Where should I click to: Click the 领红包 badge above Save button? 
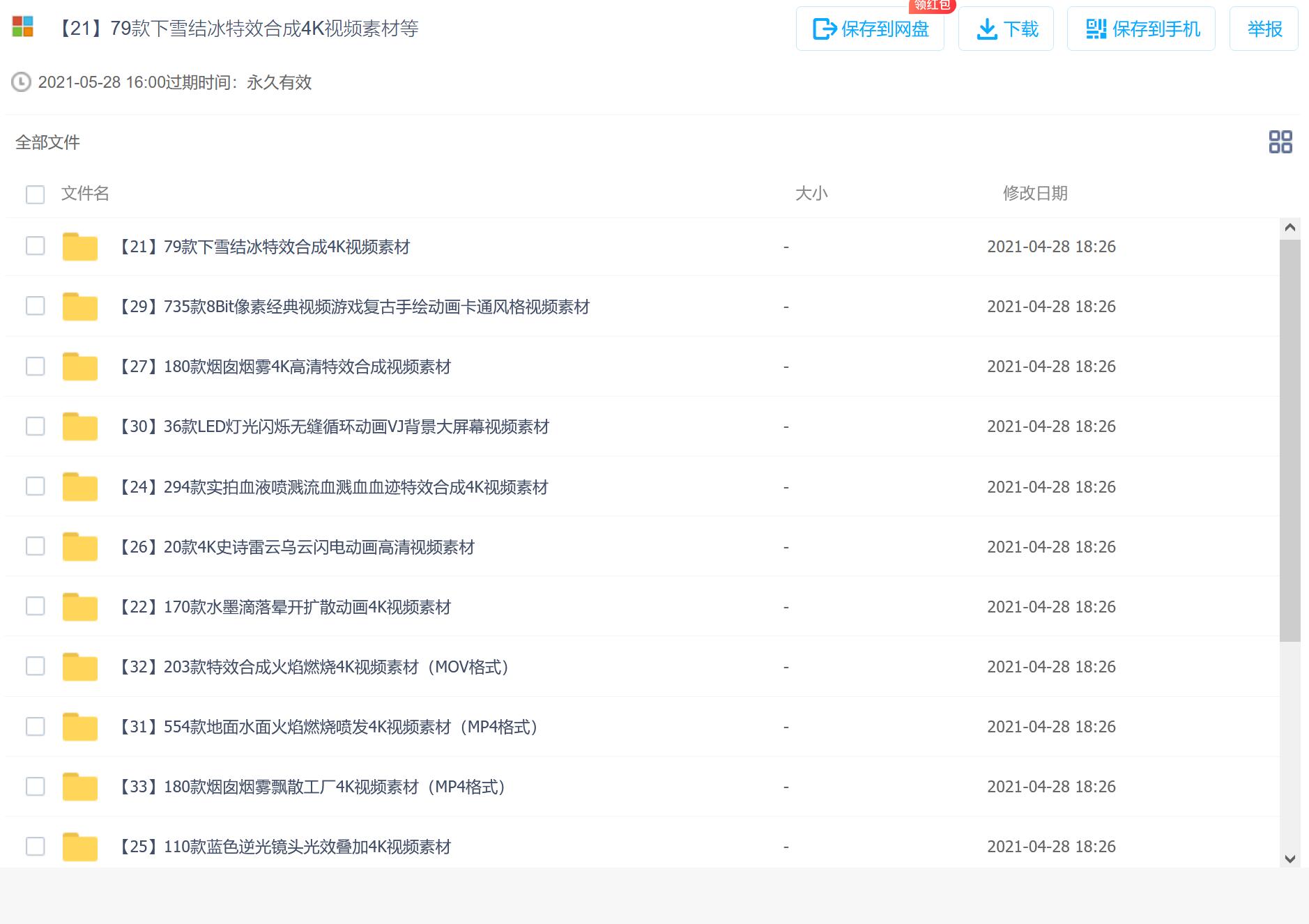tap(932, 6)
